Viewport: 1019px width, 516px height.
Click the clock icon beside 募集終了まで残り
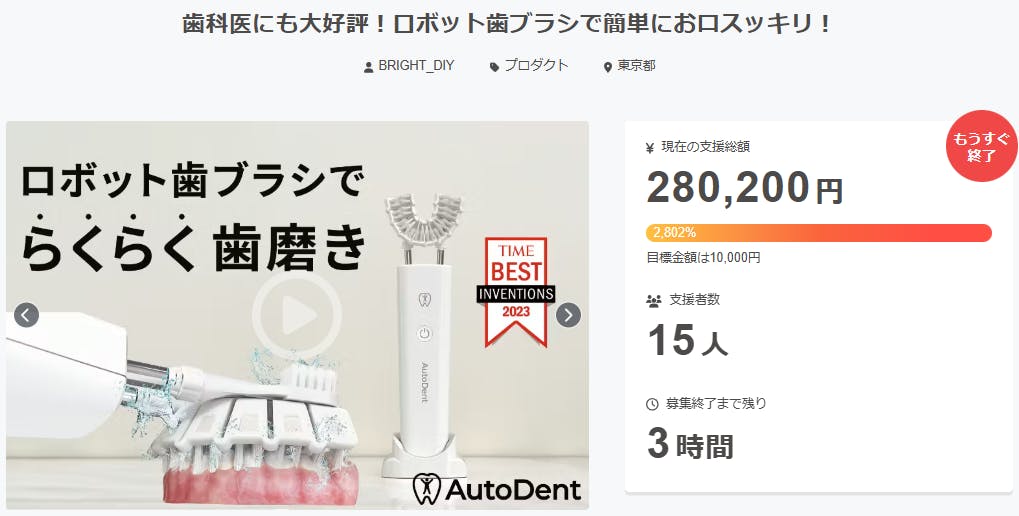coord(652,404)
